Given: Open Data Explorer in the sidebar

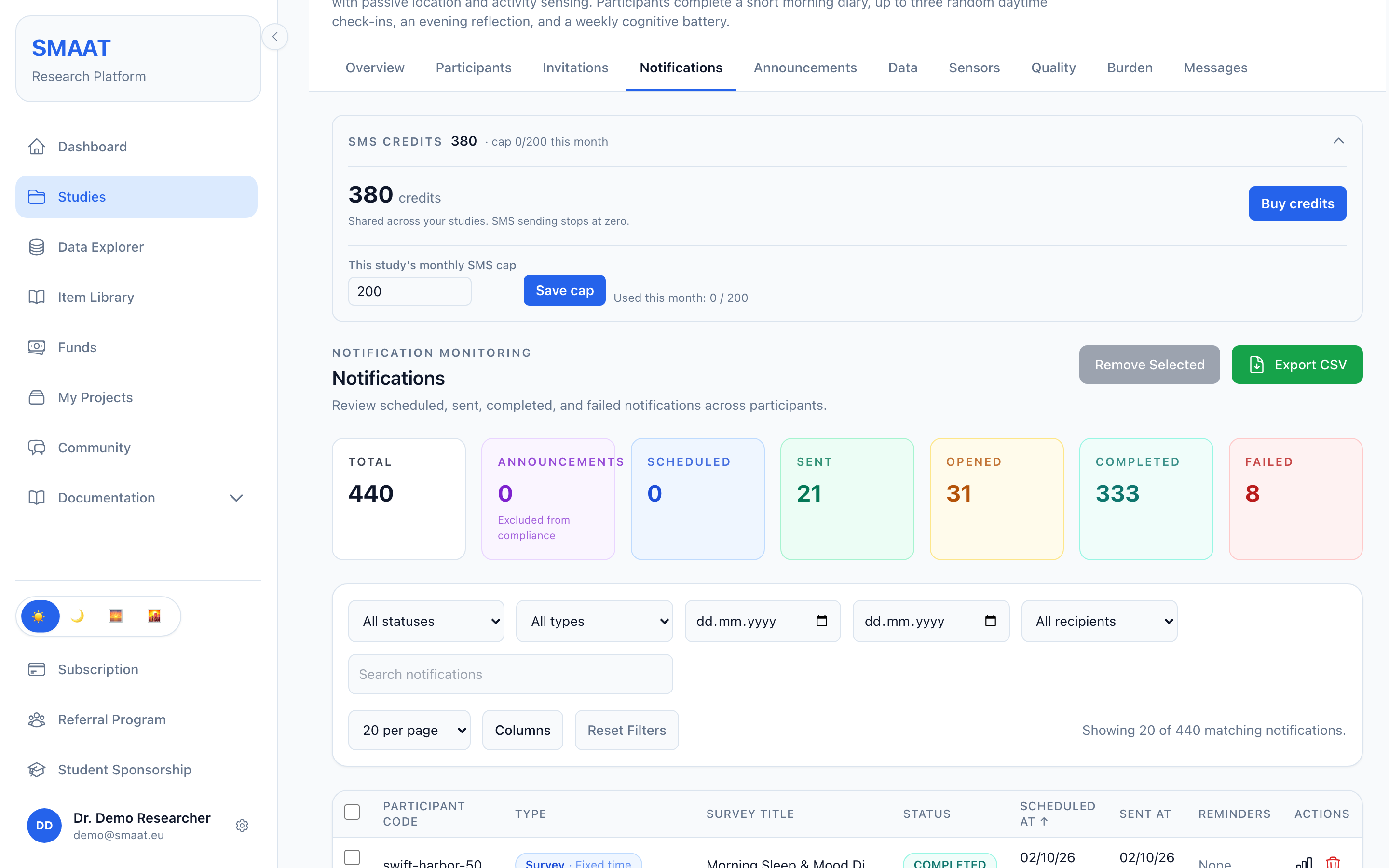Looking at the screenshot, I should tap(136, 247).
